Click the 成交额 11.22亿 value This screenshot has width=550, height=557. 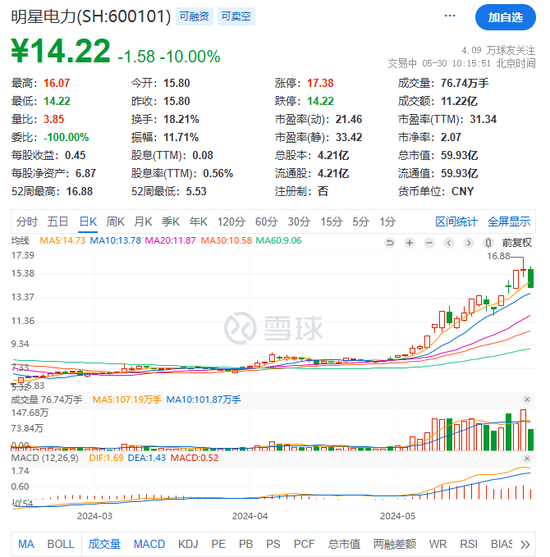(x=459, y=101)
